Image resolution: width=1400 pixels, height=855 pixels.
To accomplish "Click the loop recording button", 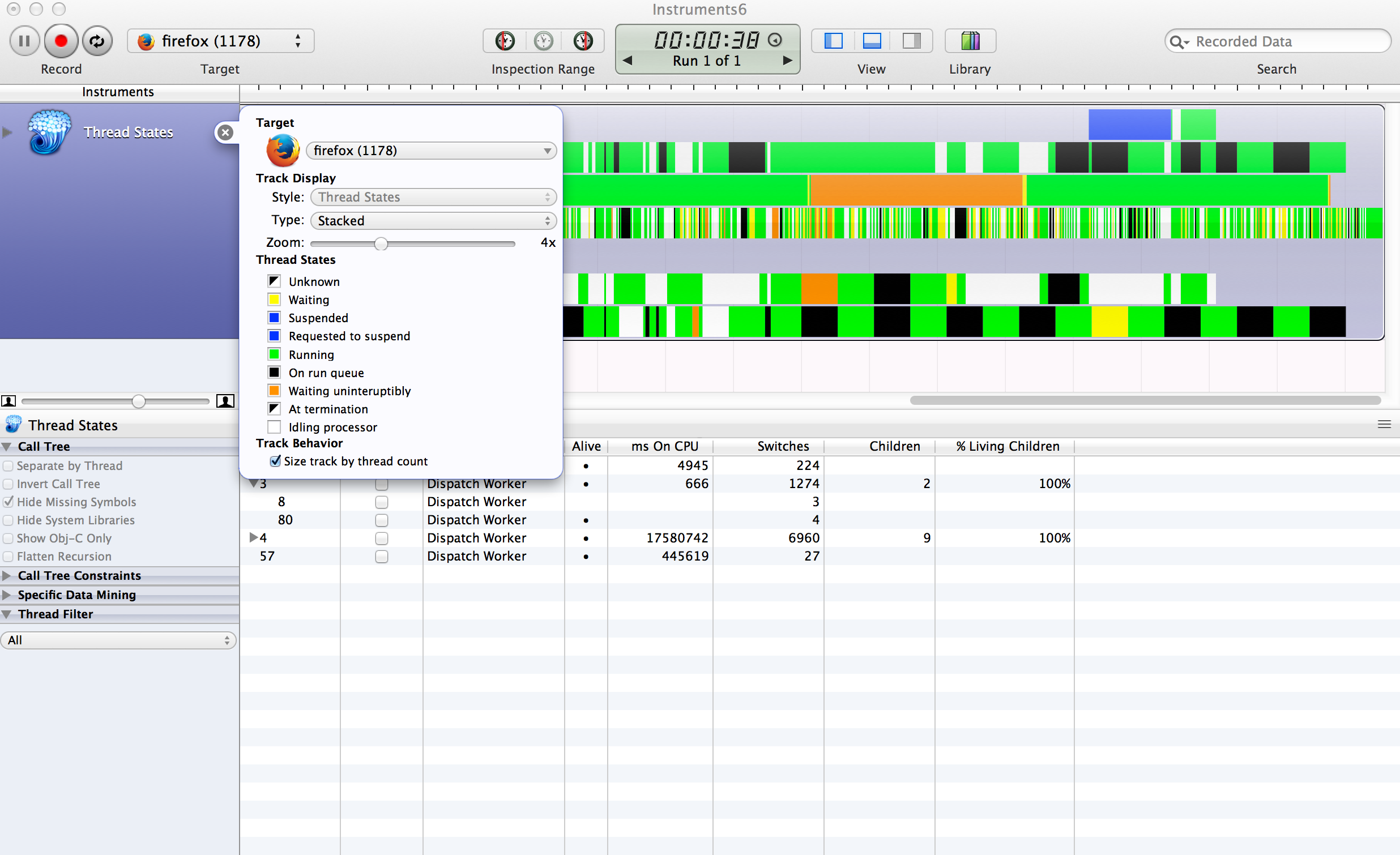I will tap(97, 41).
